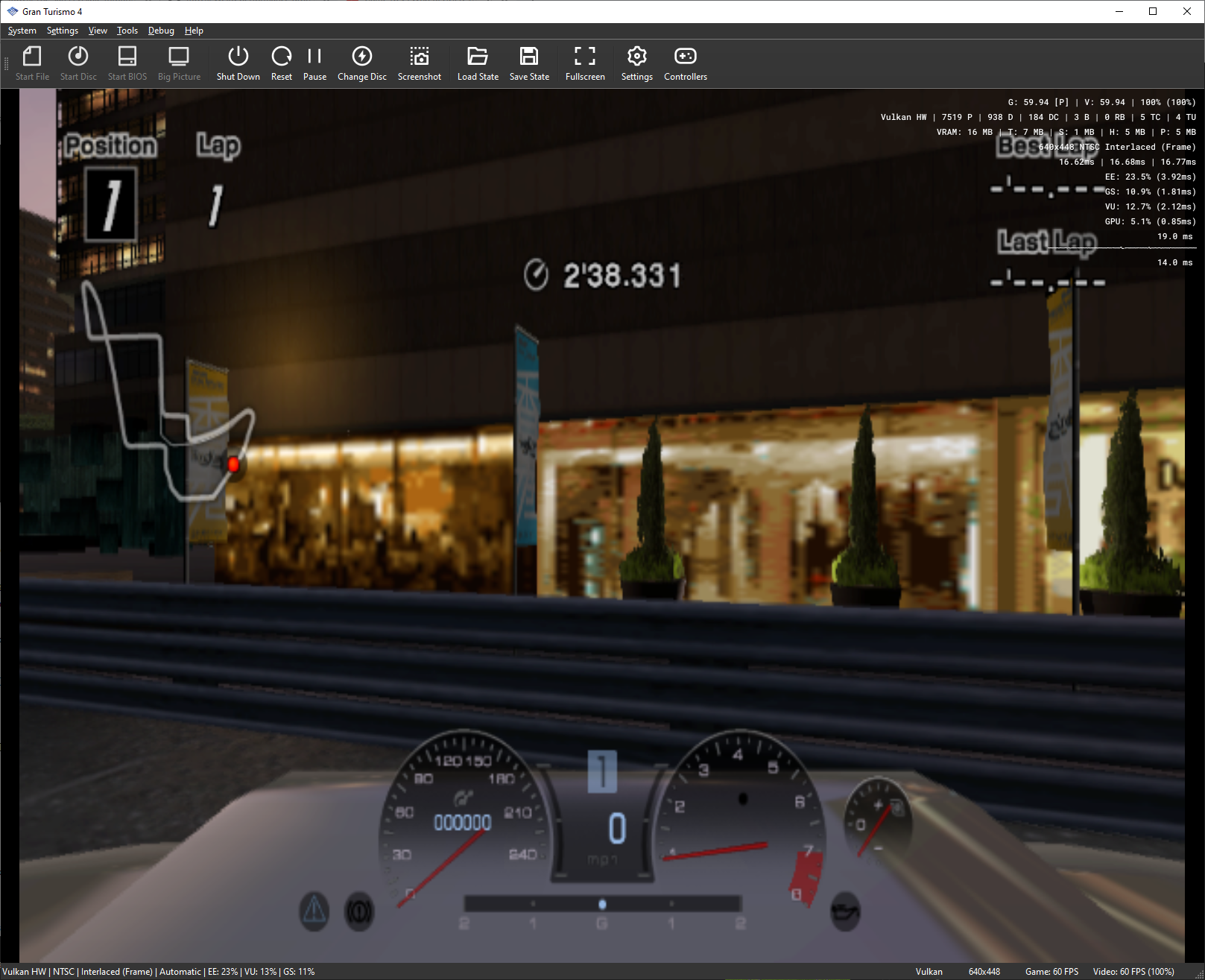The width and height of the screenshot is (1205, 980).
Task: Open Controllers configuration
Action: 686,63
